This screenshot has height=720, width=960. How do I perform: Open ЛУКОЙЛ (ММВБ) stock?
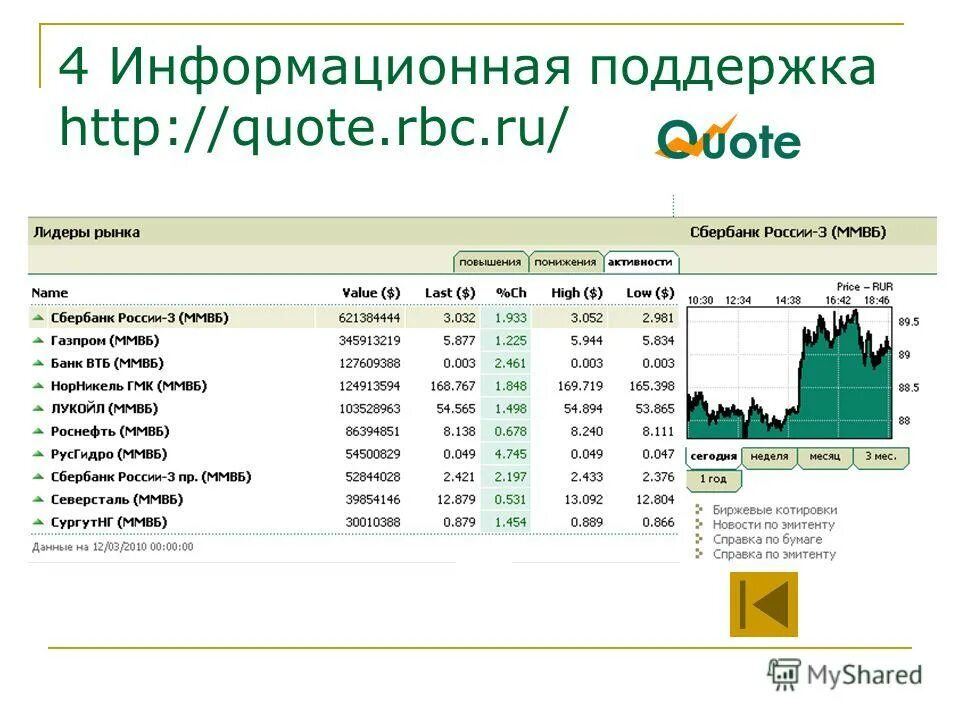104,408
